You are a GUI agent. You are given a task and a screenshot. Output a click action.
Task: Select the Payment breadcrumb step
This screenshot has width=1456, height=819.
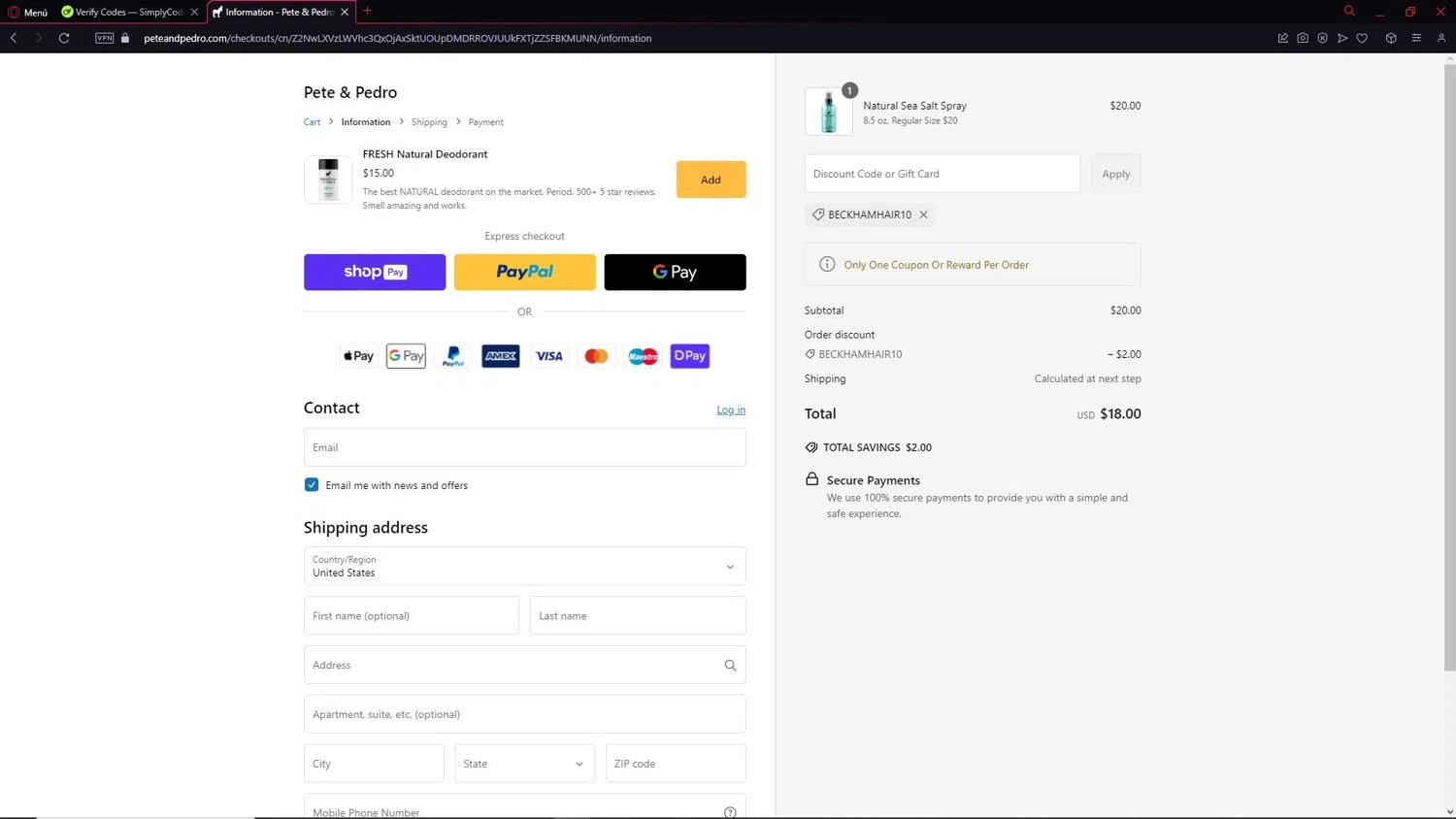[485, 122]
